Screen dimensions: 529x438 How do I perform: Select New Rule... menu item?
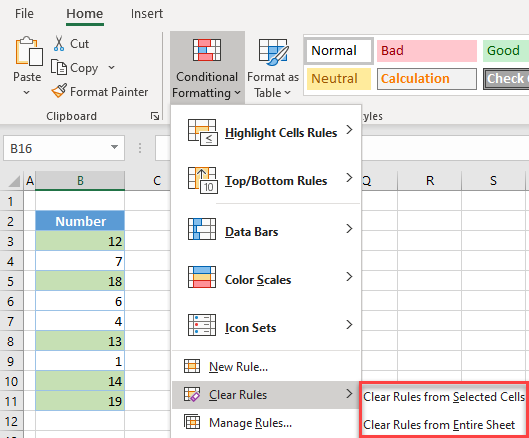[266, 367]
